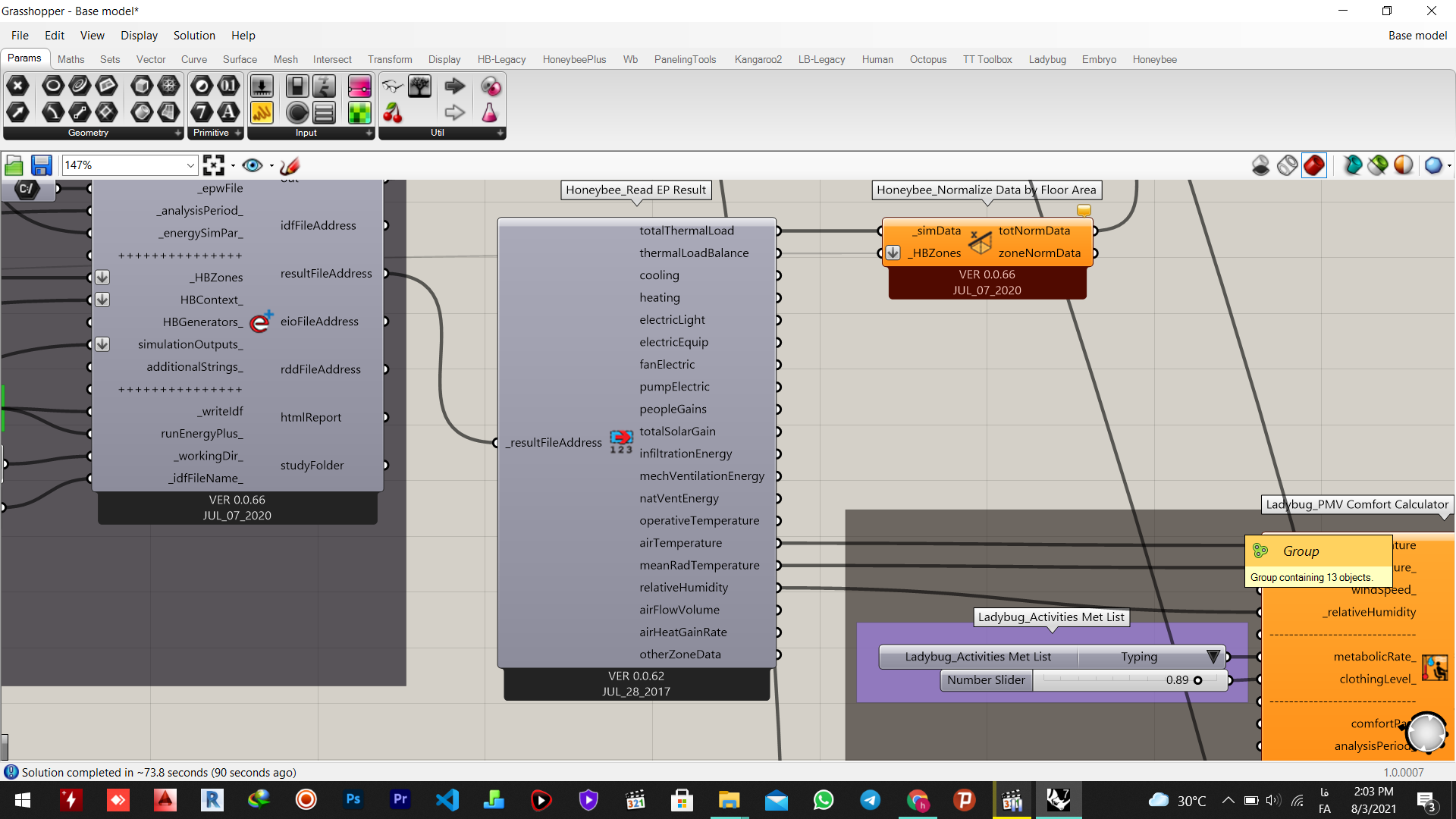Switch to the Ladybug tab
Screen dimensions: 1456x819
pyautogui.click(x=1047, y=59)
